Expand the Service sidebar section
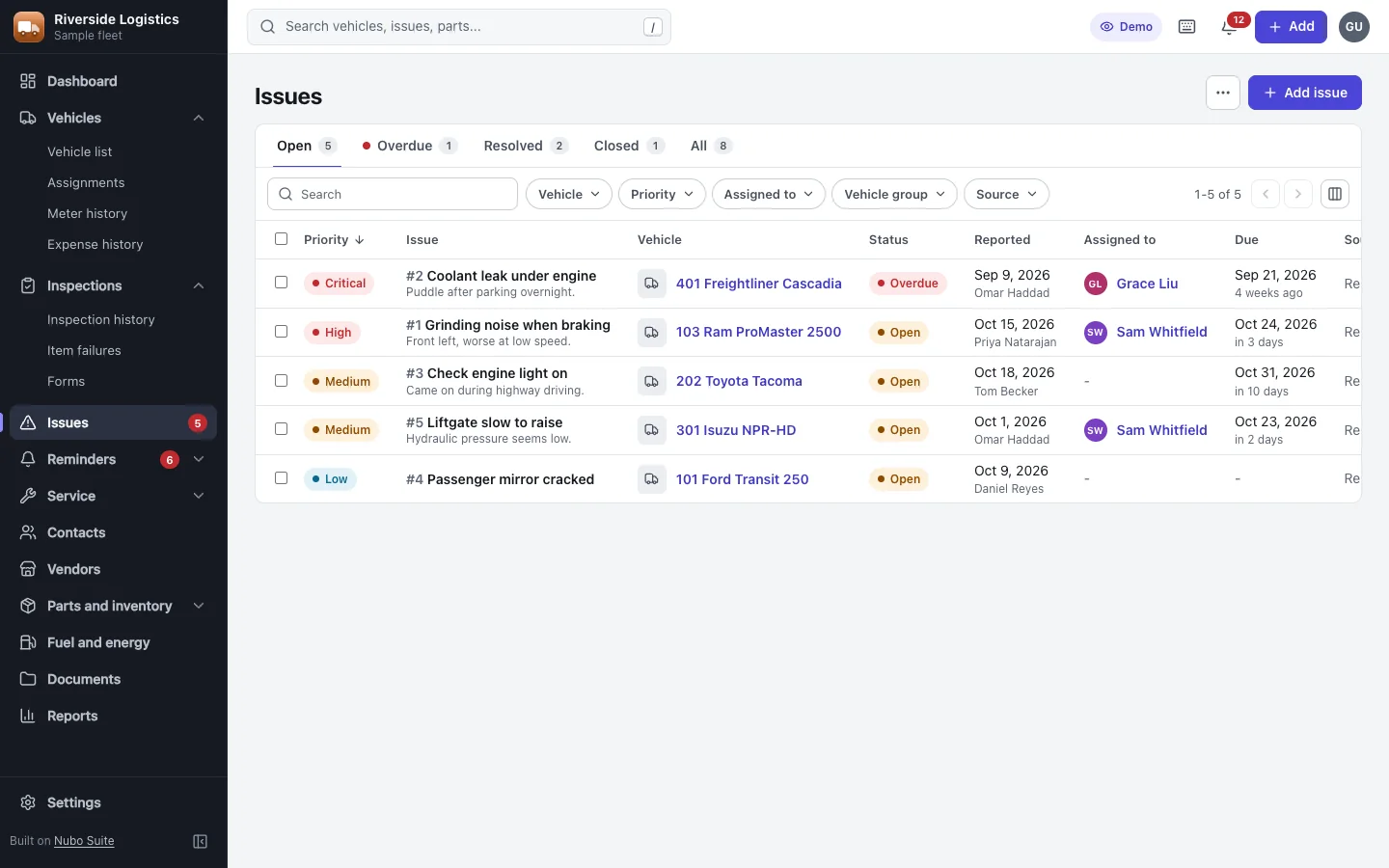 click(199, 496)
